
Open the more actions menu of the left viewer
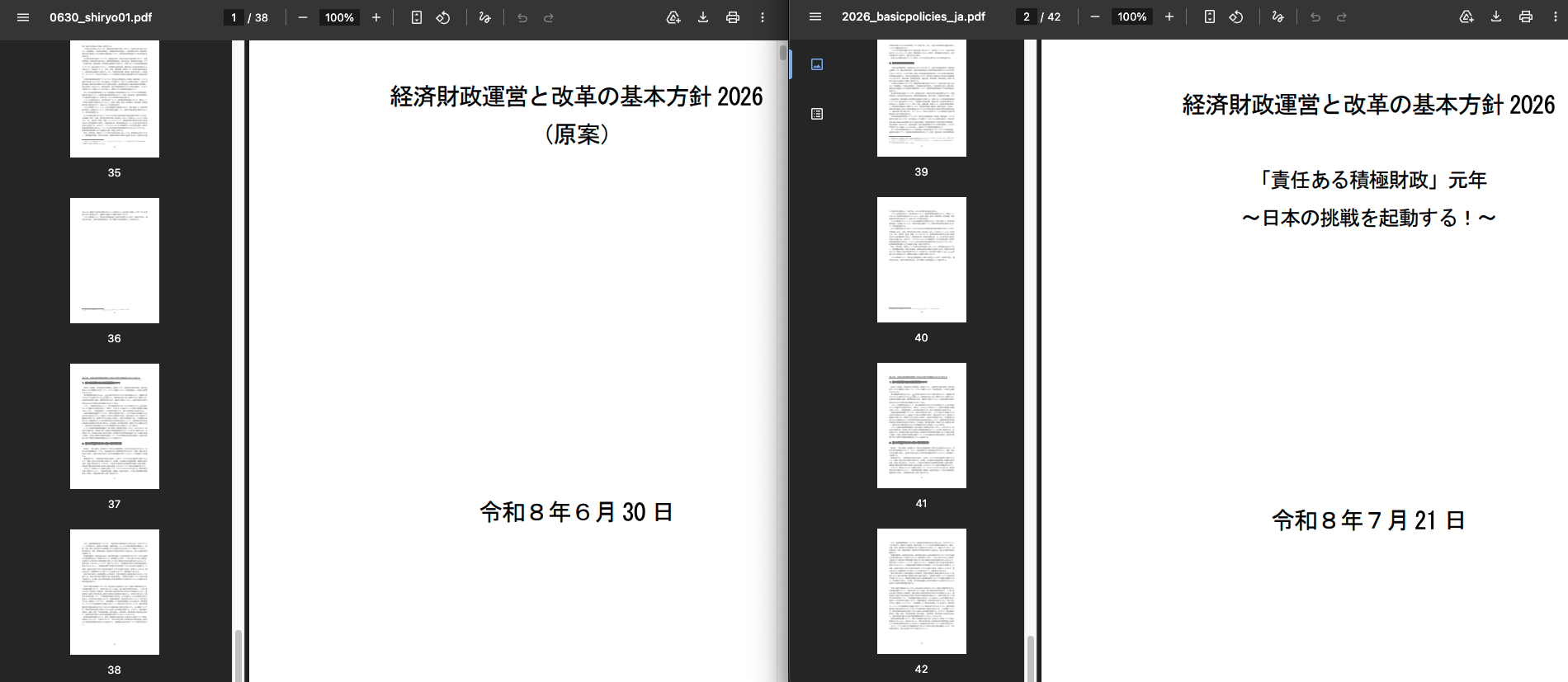(763, 17)
